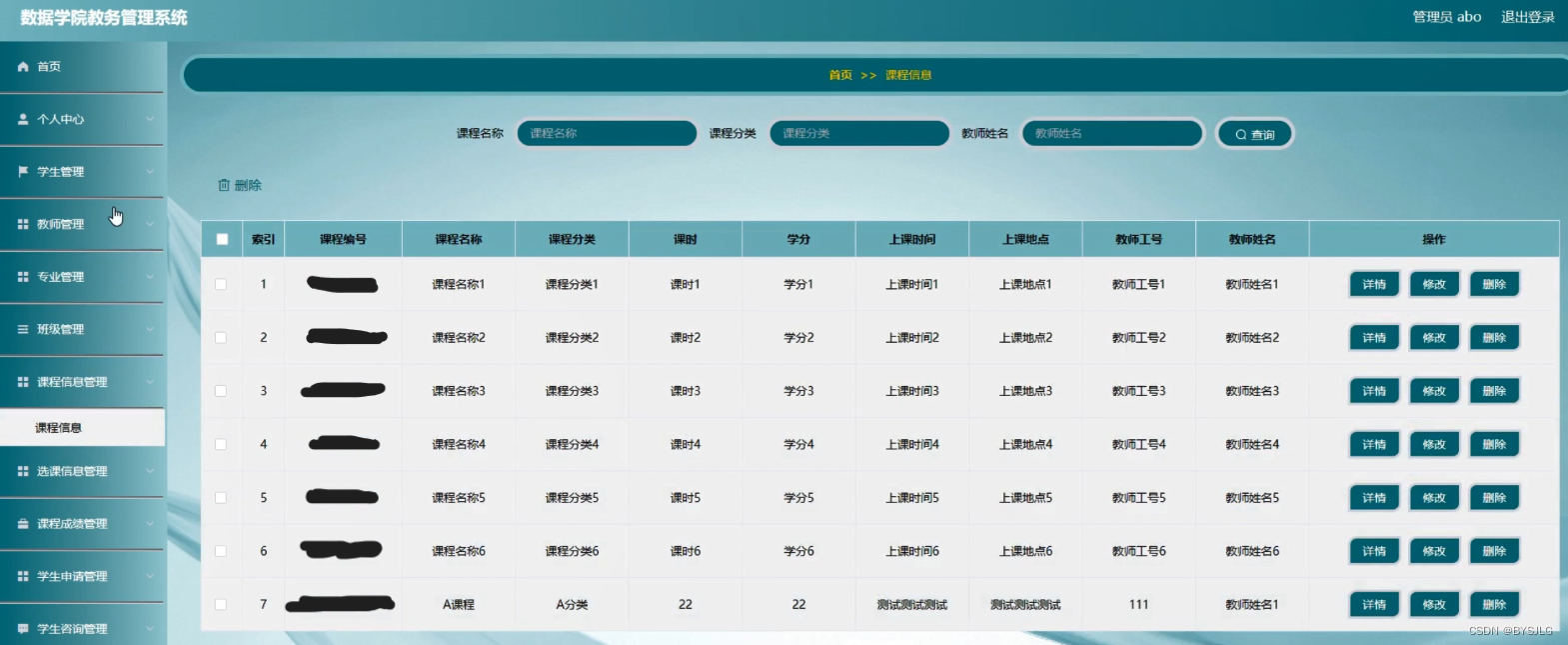Open the 教师管理 sidebar menu

82,224
